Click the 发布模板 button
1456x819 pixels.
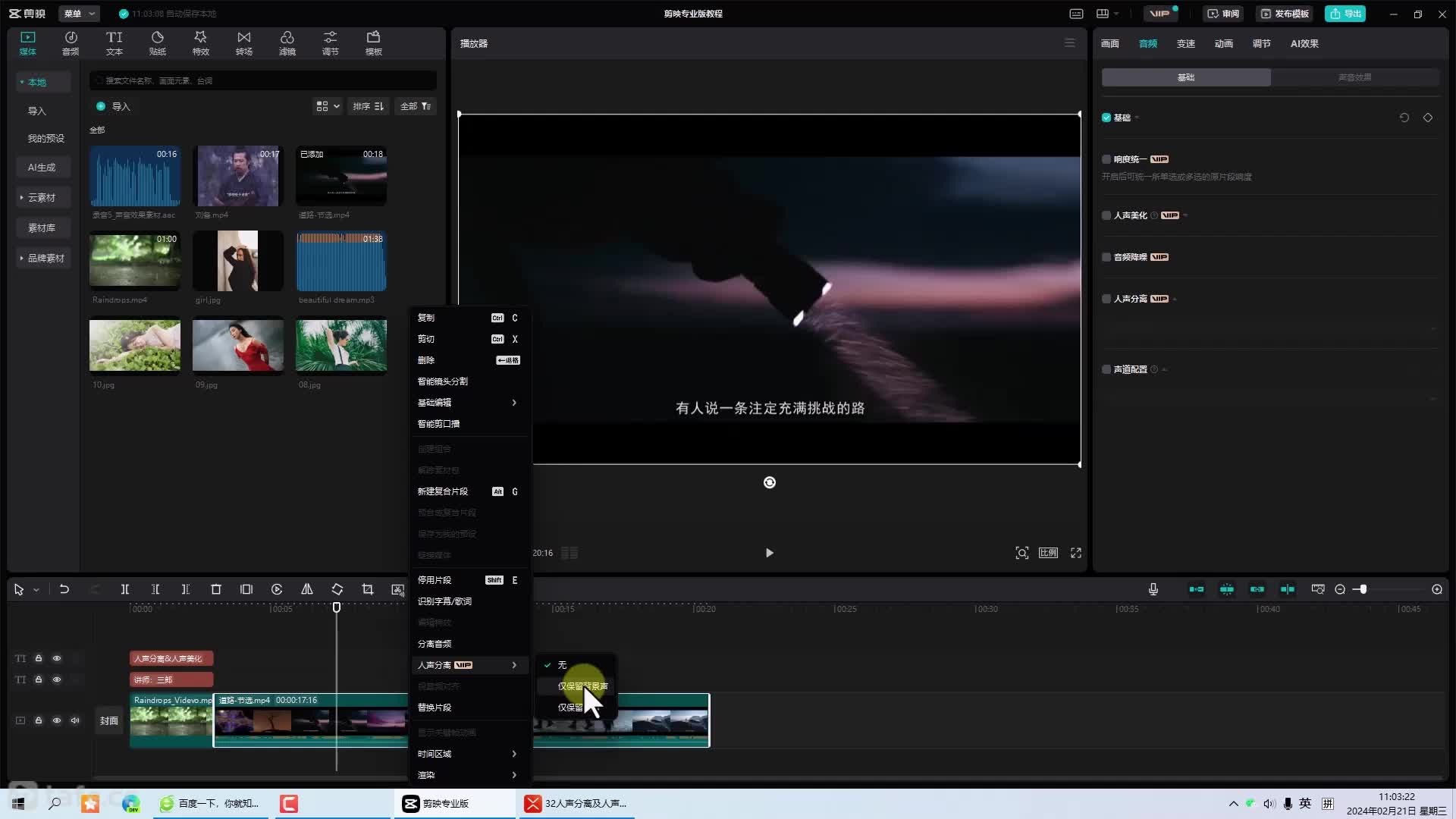(1285, 14)
